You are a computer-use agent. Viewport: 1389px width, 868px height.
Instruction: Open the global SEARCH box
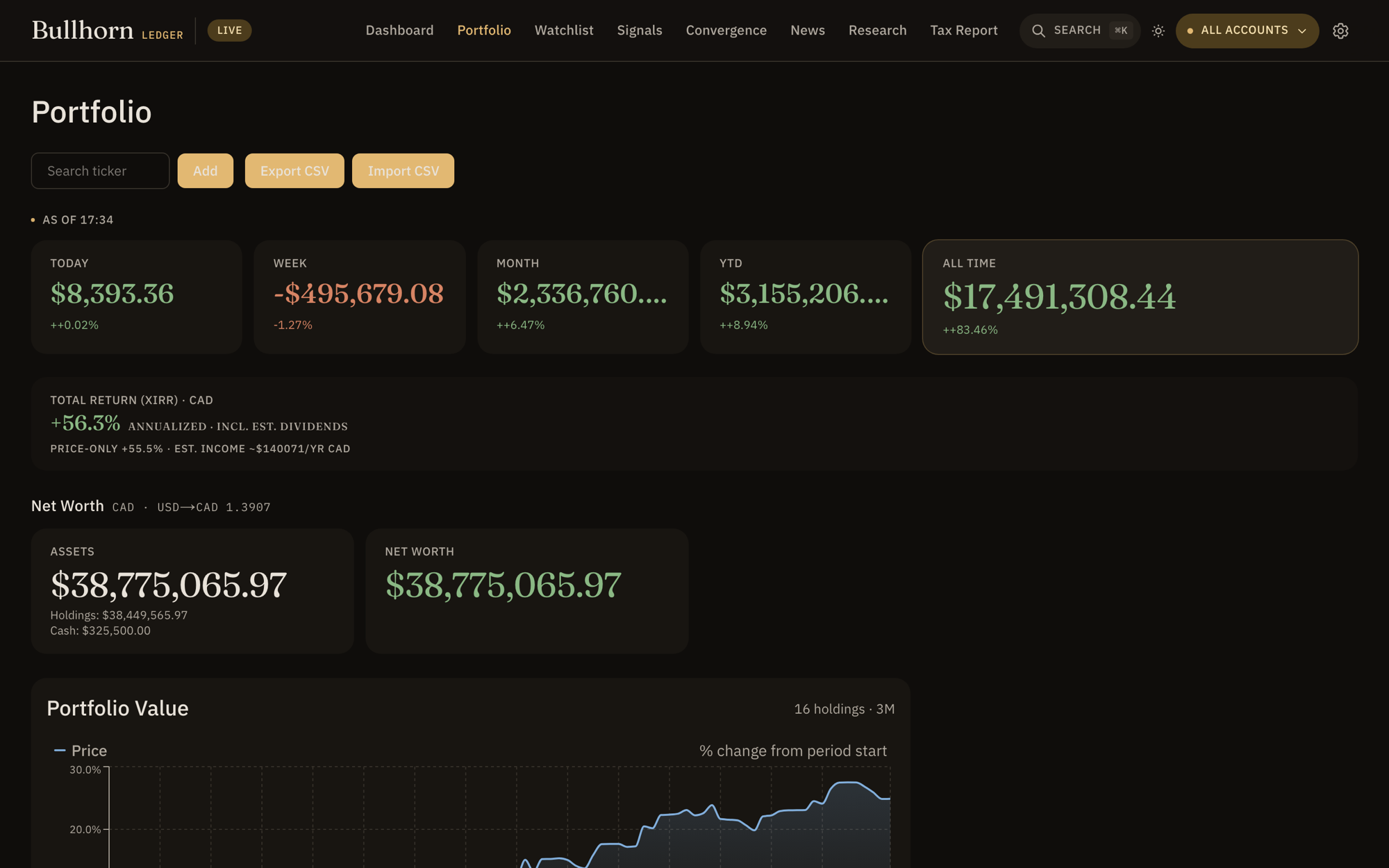coord(1079,31)
